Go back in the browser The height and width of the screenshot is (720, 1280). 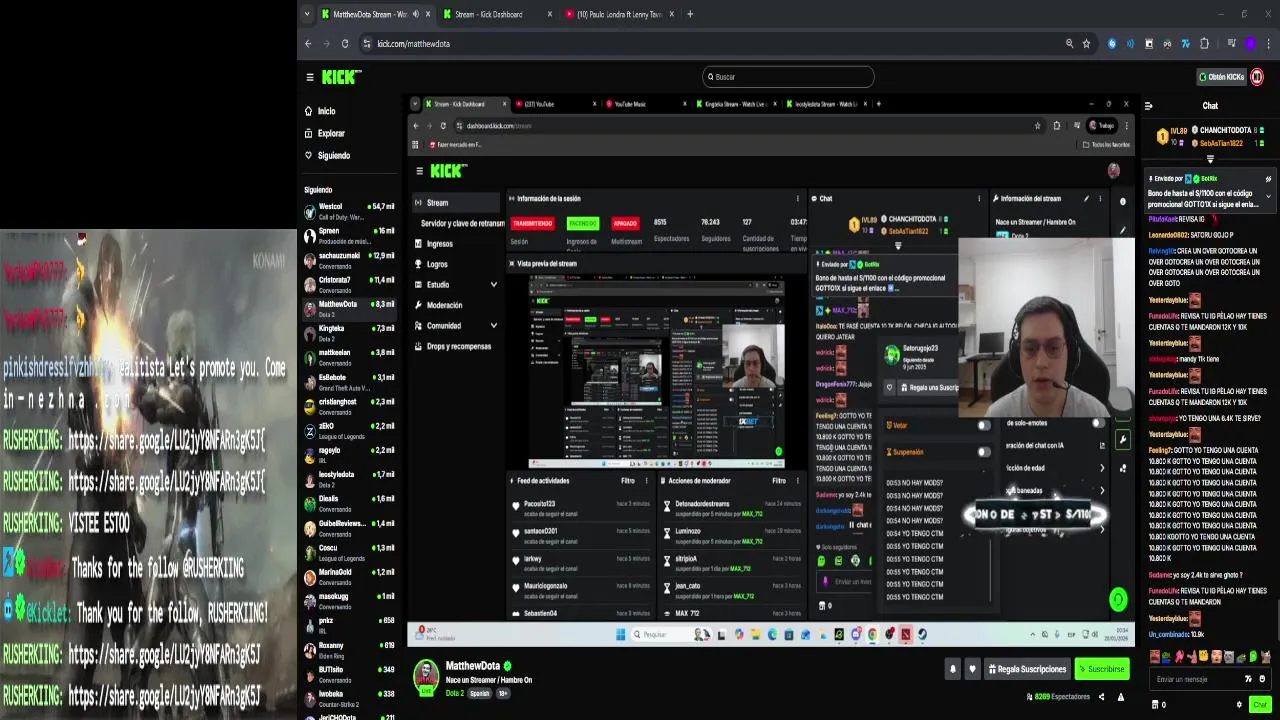coord(308,44)
